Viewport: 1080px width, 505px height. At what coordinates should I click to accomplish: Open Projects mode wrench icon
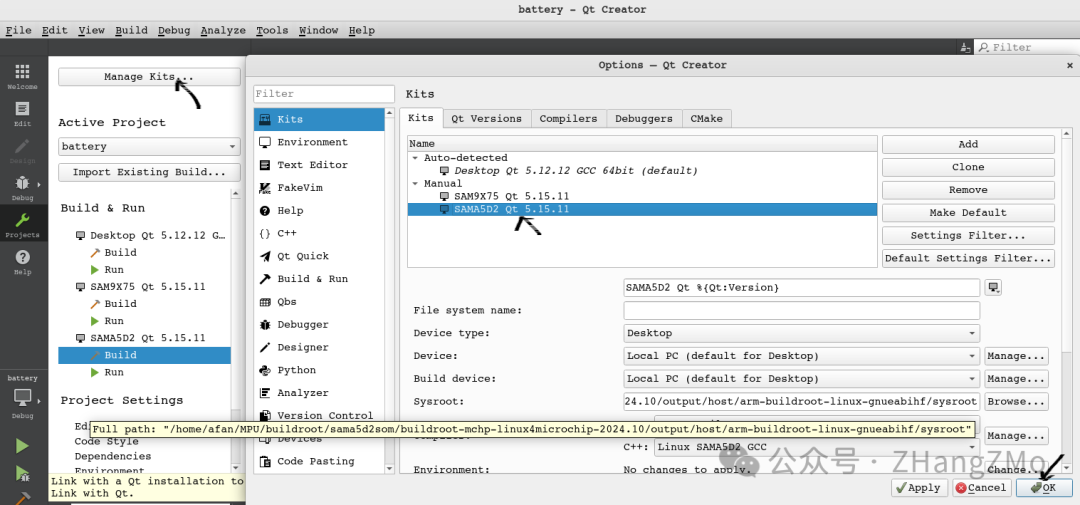pos(23,225)
